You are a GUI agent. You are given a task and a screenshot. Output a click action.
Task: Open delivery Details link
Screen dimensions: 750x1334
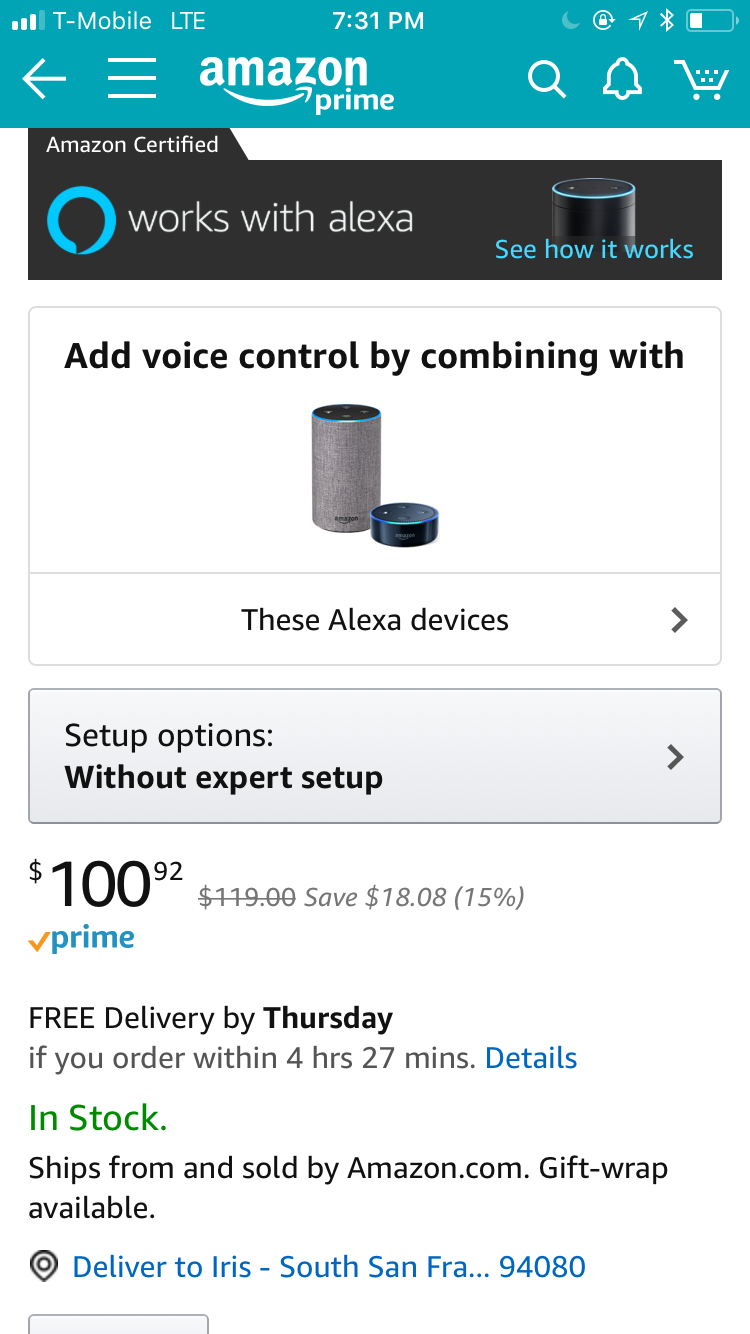(531, 1058)
